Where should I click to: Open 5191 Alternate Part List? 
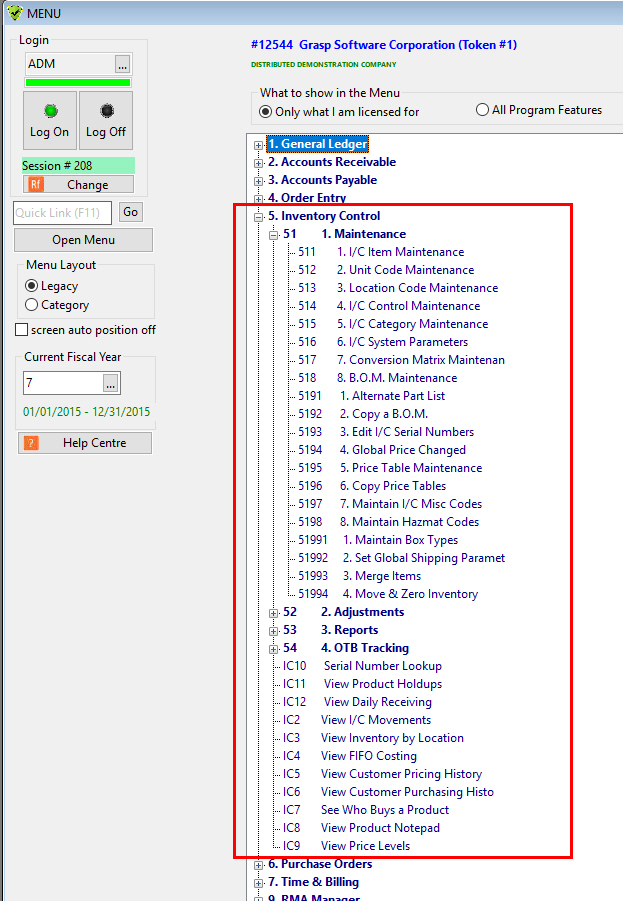[371, 396]
